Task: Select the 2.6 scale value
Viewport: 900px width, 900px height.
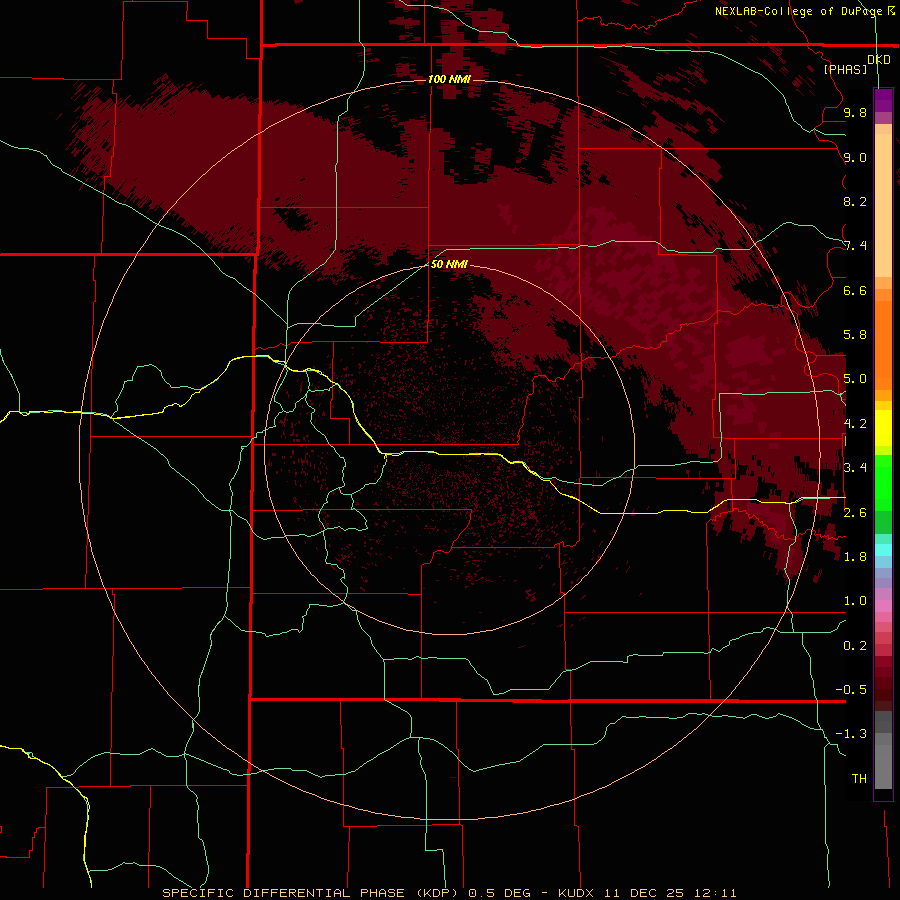Action: [855, 513]
